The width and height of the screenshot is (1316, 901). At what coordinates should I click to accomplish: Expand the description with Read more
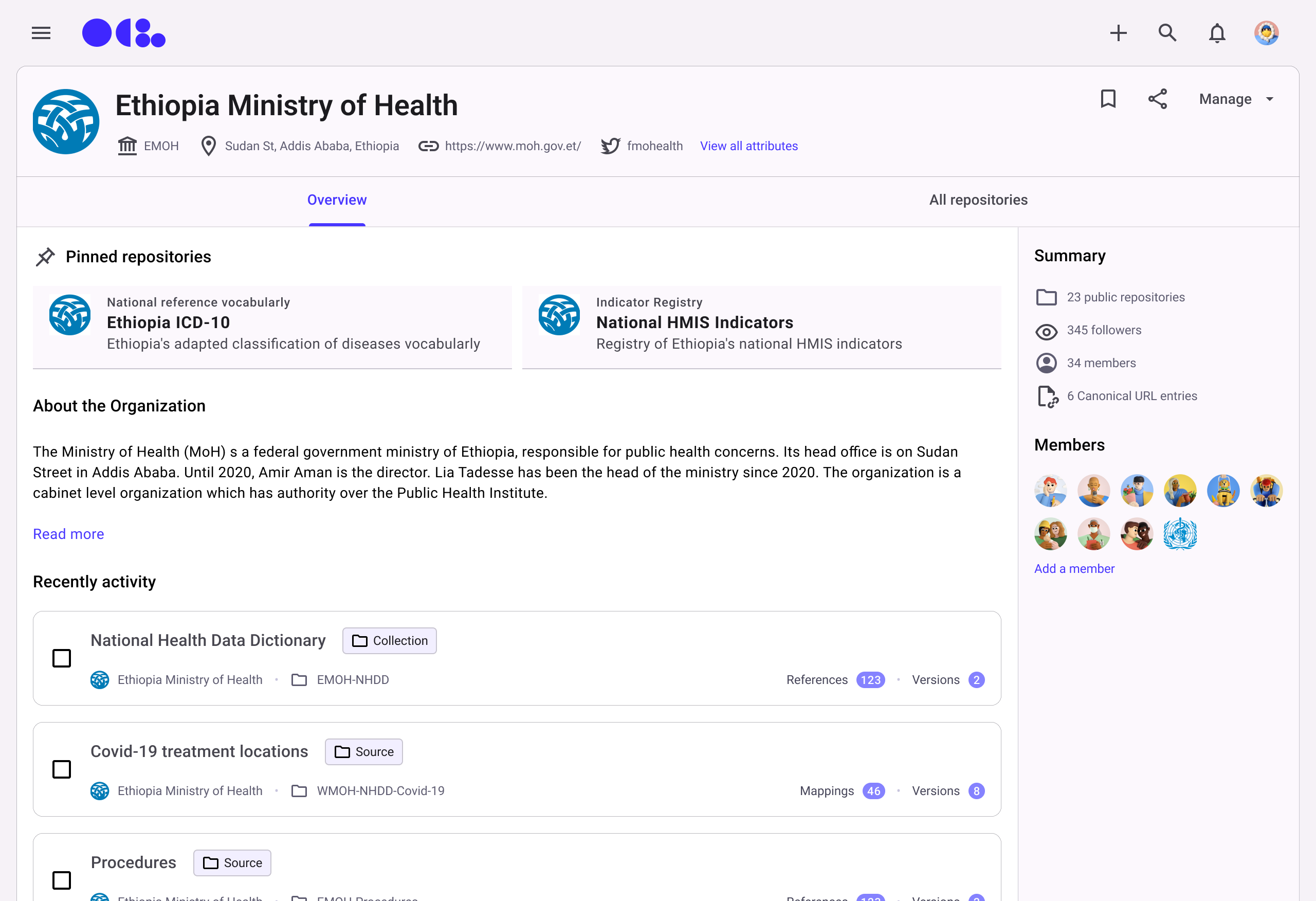click(68, 534)
